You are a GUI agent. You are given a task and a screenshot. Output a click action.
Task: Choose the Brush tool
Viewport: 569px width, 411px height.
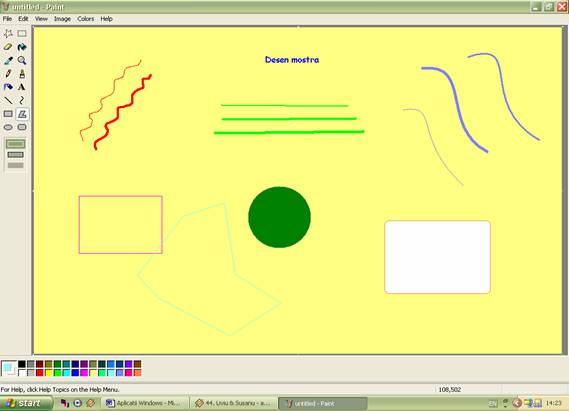[22, 74]
